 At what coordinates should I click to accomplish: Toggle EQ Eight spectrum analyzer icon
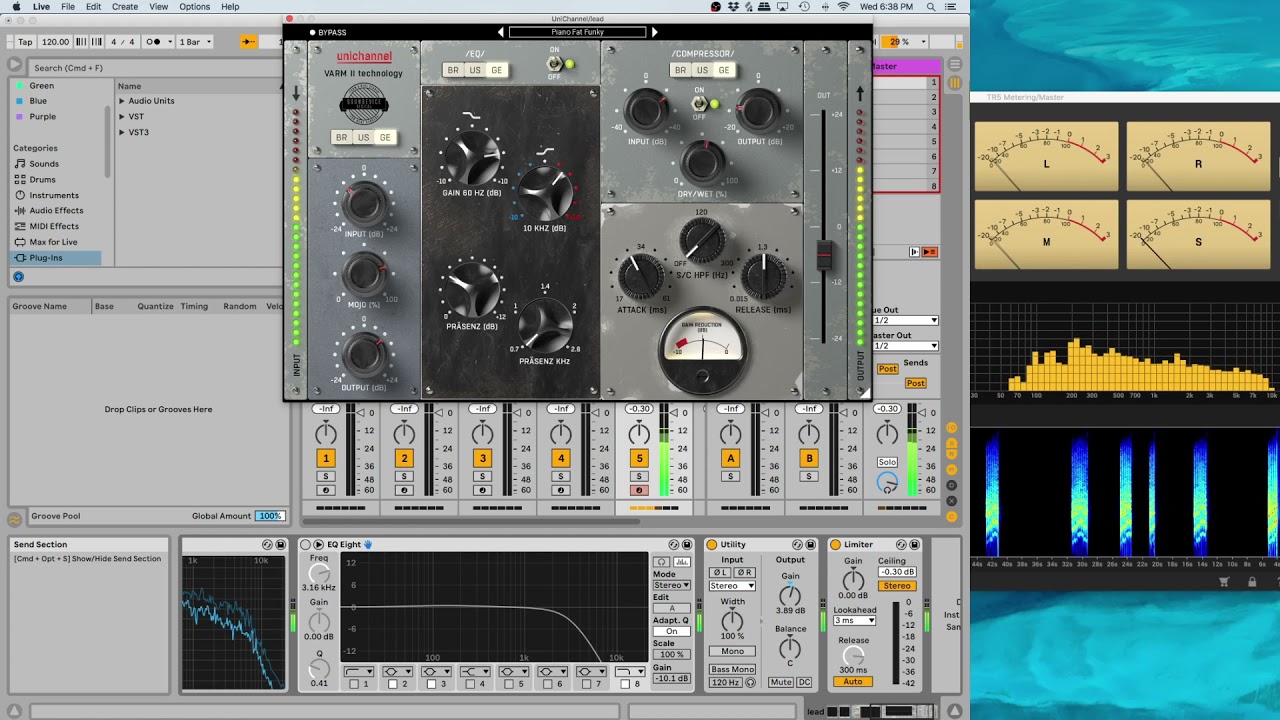681,562
